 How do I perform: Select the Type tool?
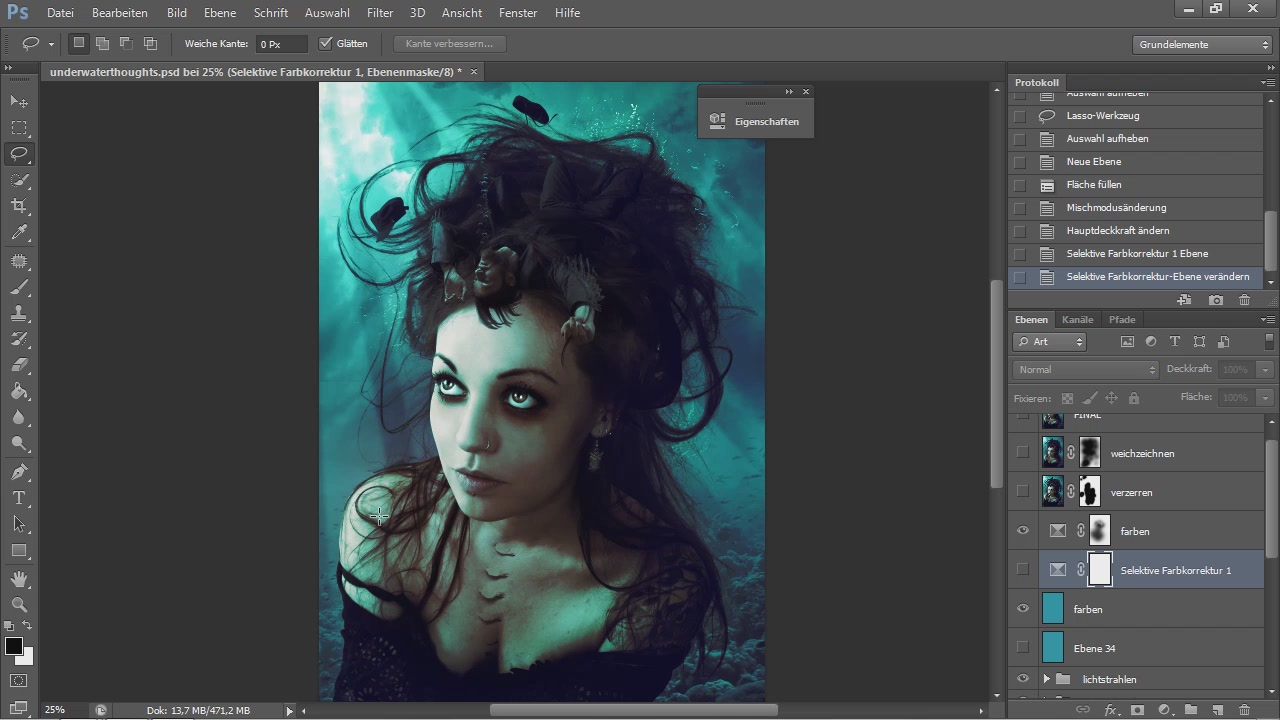(x=19, y=498)
